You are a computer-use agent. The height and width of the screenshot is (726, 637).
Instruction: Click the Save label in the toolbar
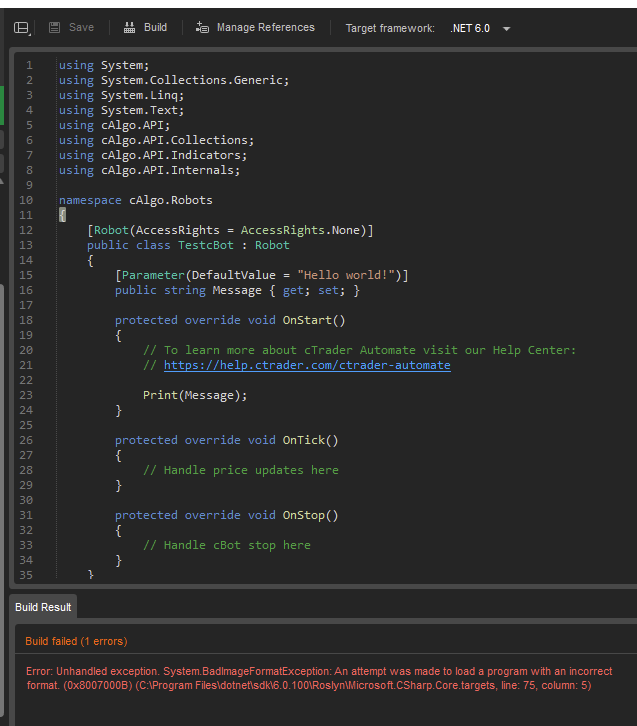coord(81,27)
